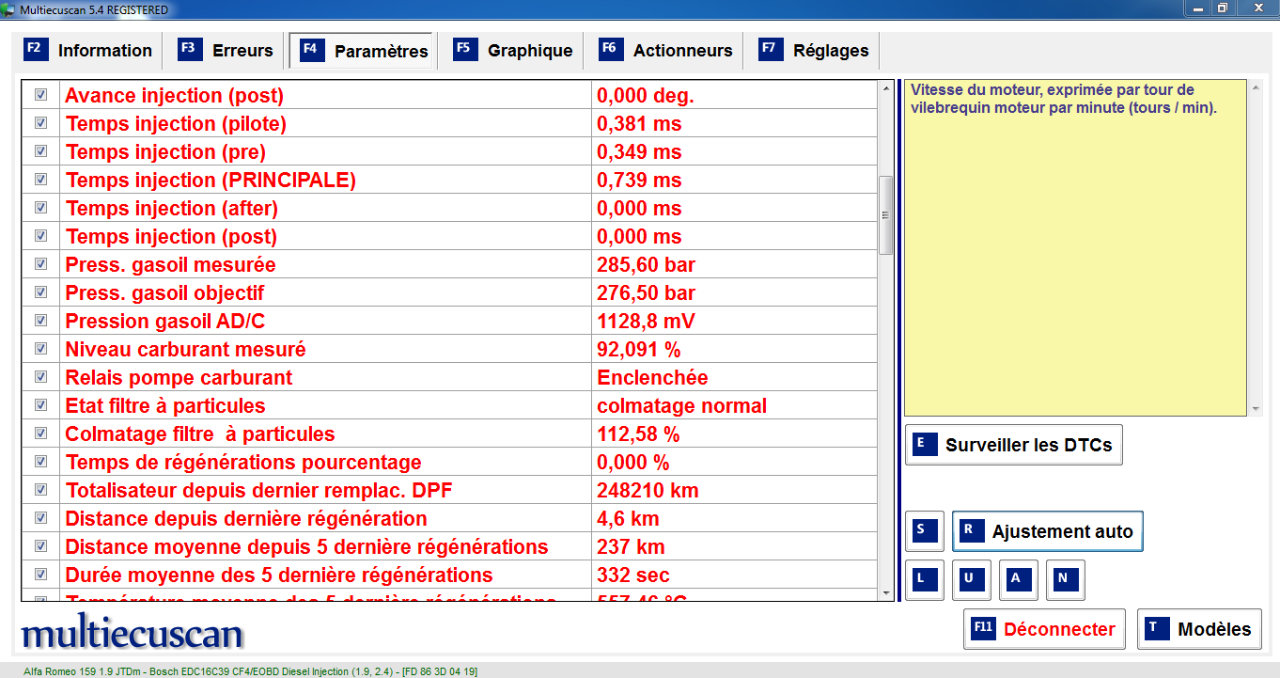
Task: Toggle the Relais pompe carburant checkbox
Action: (41, 377)
